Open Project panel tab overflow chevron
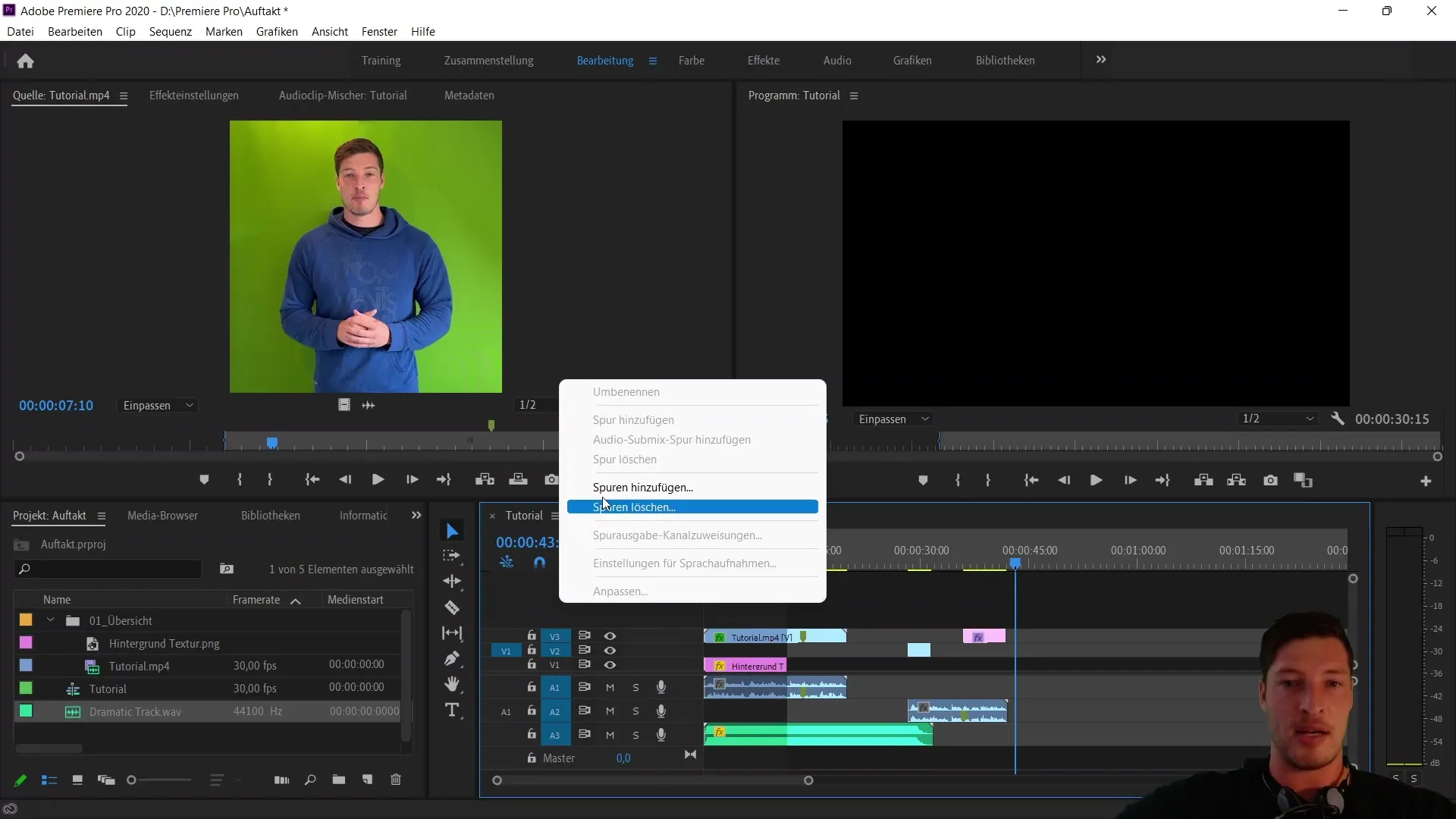This screenshot has height=819, width=1456. tap(416, 516)
